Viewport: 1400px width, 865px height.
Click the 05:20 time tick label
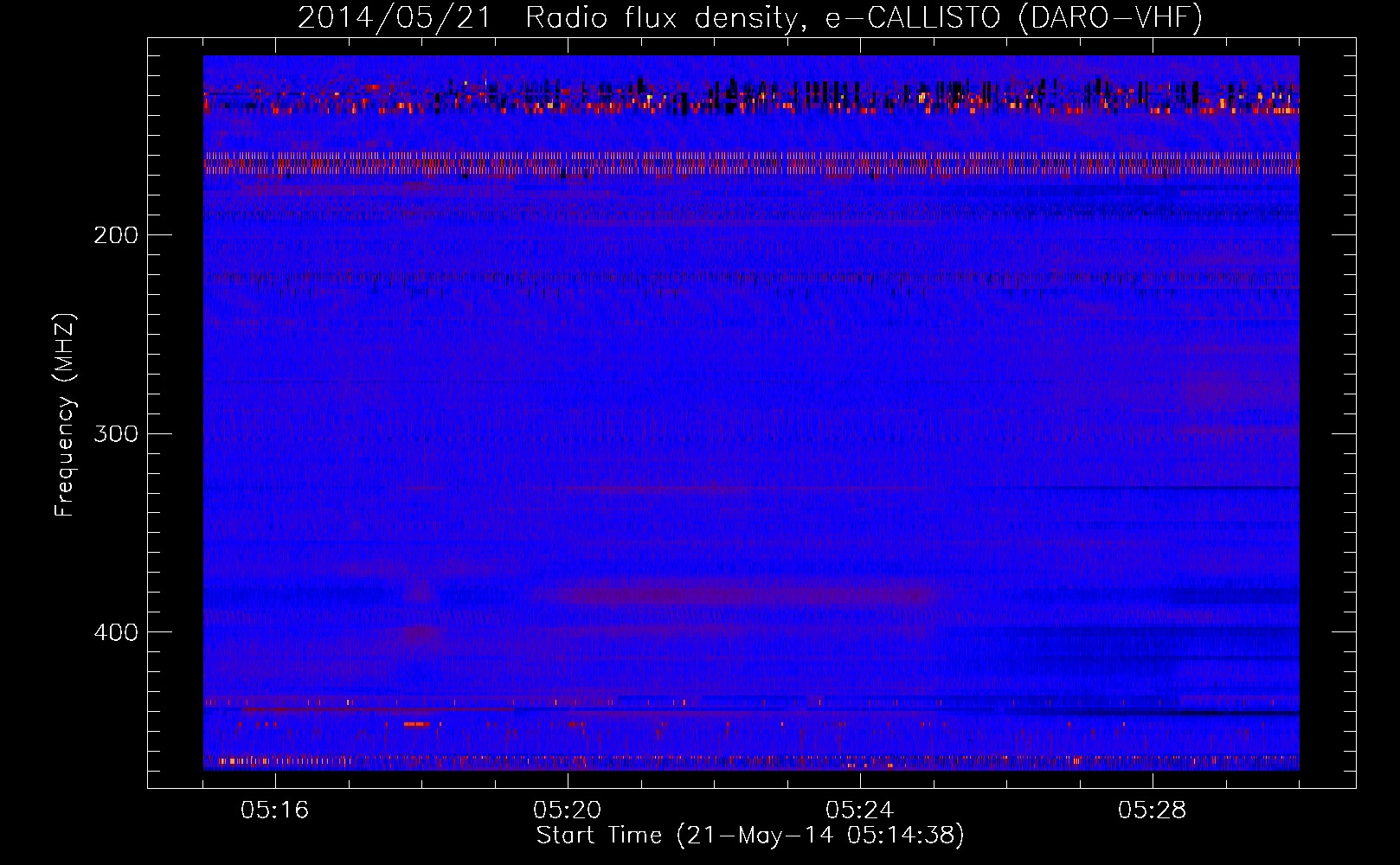pos(568,811)
